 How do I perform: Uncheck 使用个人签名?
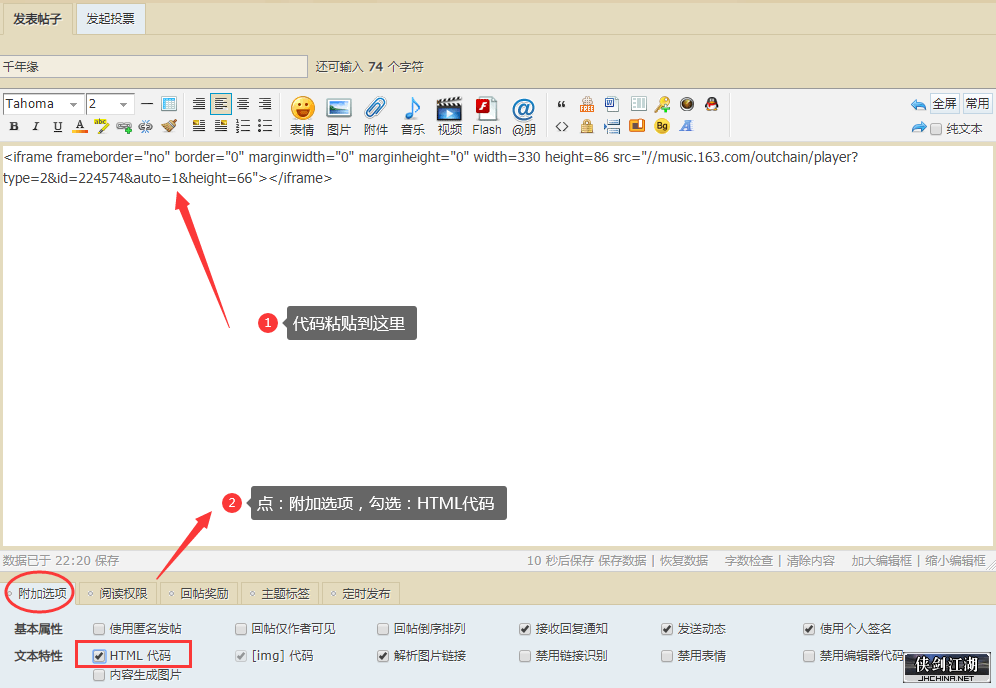click(809, 629)
